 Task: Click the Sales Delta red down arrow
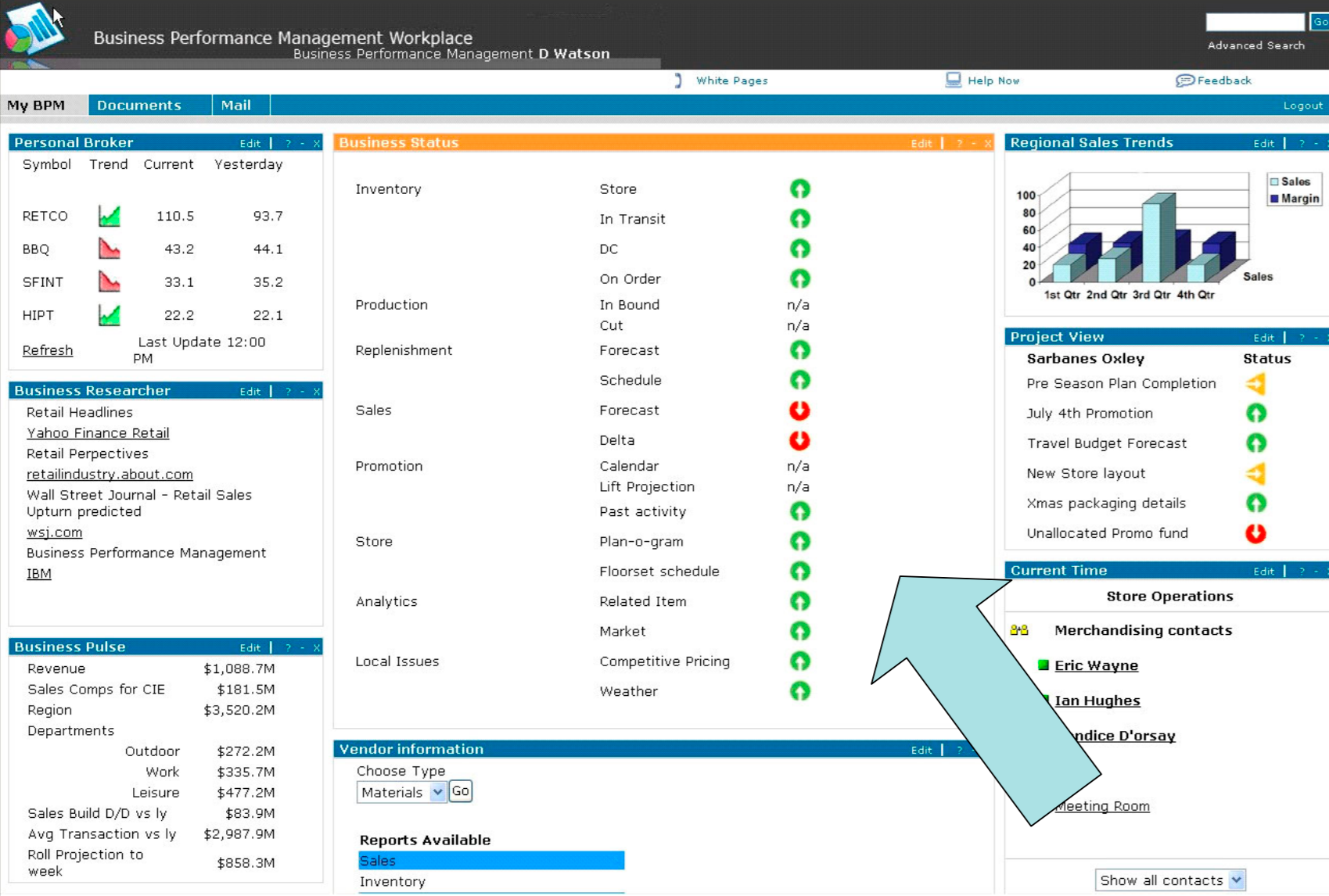tap(799, 440)
